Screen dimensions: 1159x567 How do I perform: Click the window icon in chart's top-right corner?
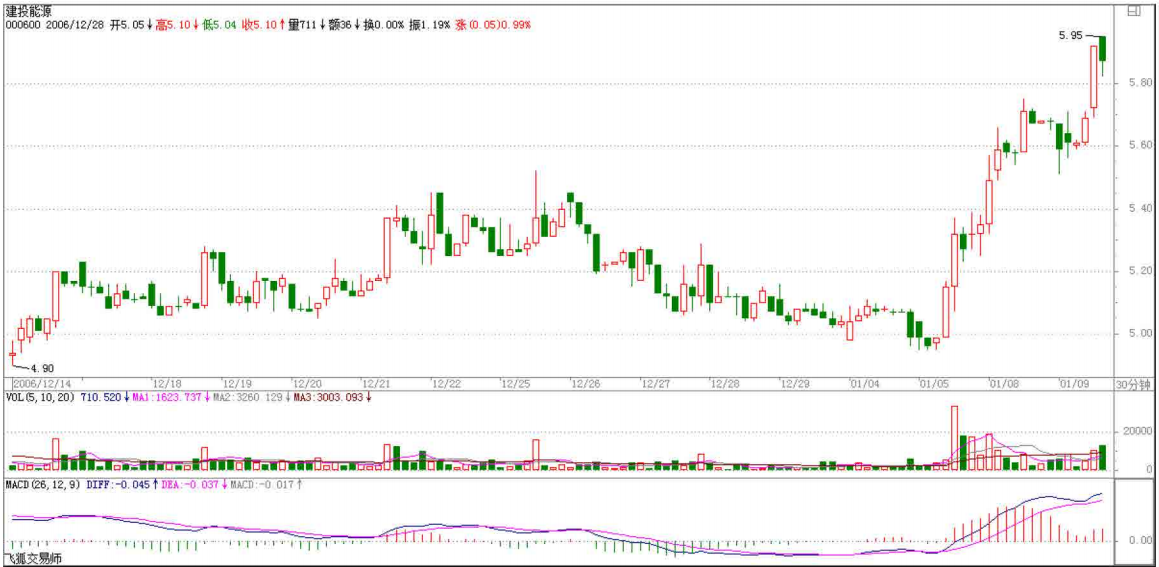[x=1133, y=12]
